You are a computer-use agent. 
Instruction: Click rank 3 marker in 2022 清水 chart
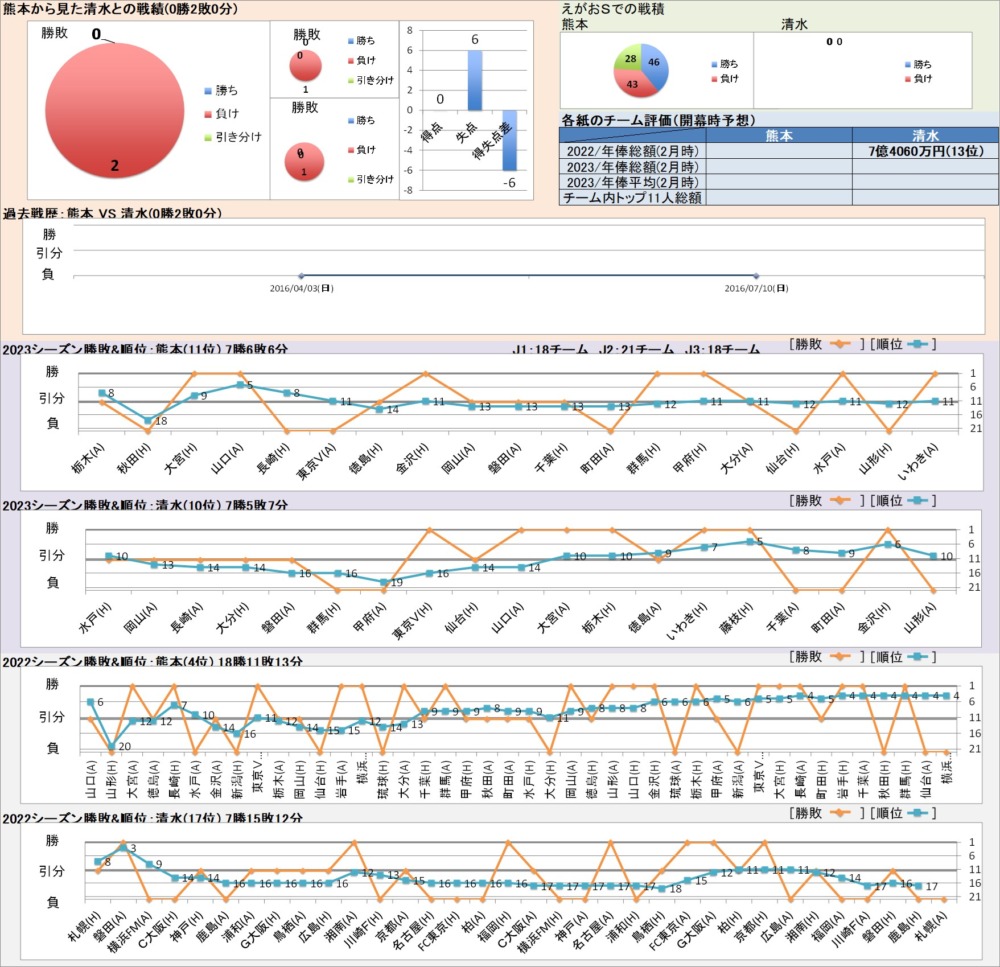coord(123,849)
